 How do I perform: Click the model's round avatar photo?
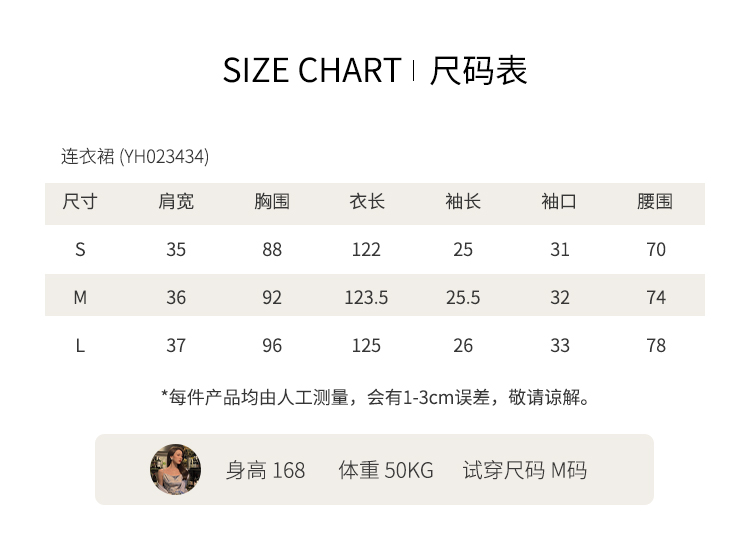[x=175, y=469]
